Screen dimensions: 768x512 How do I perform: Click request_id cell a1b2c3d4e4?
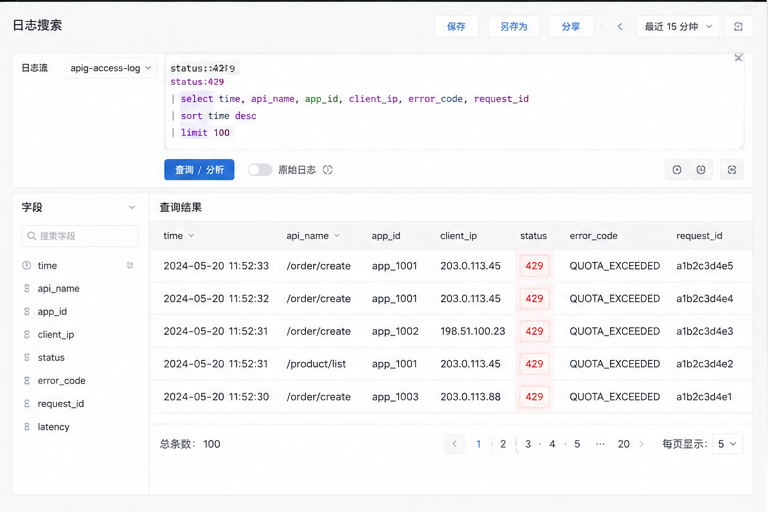pos(705,298)
